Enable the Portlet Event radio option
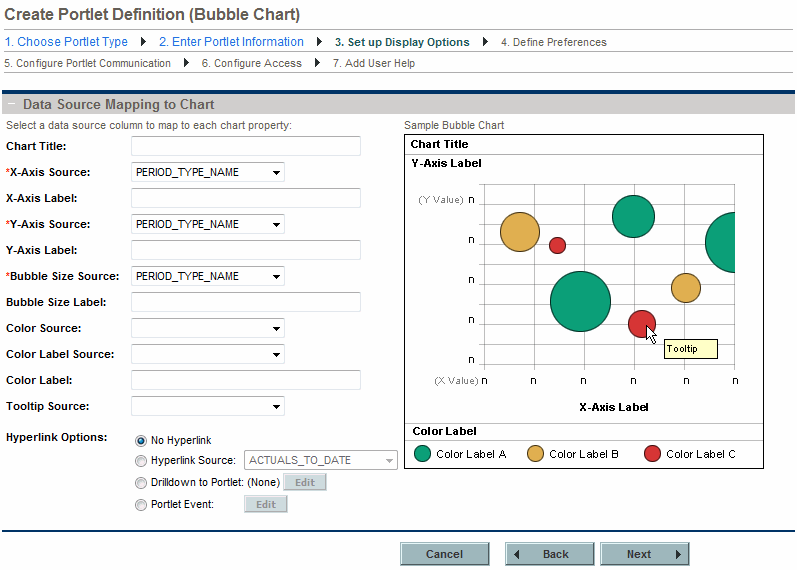This screenshot has width=797, height=570. pos(141,505)
